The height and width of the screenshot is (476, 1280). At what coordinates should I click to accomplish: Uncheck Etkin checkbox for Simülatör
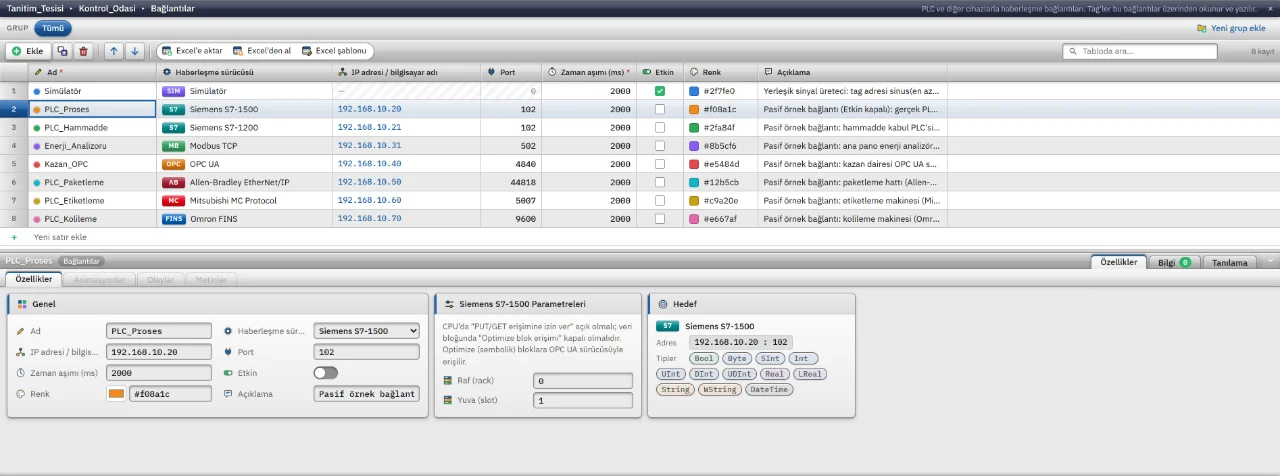[660, 91]
